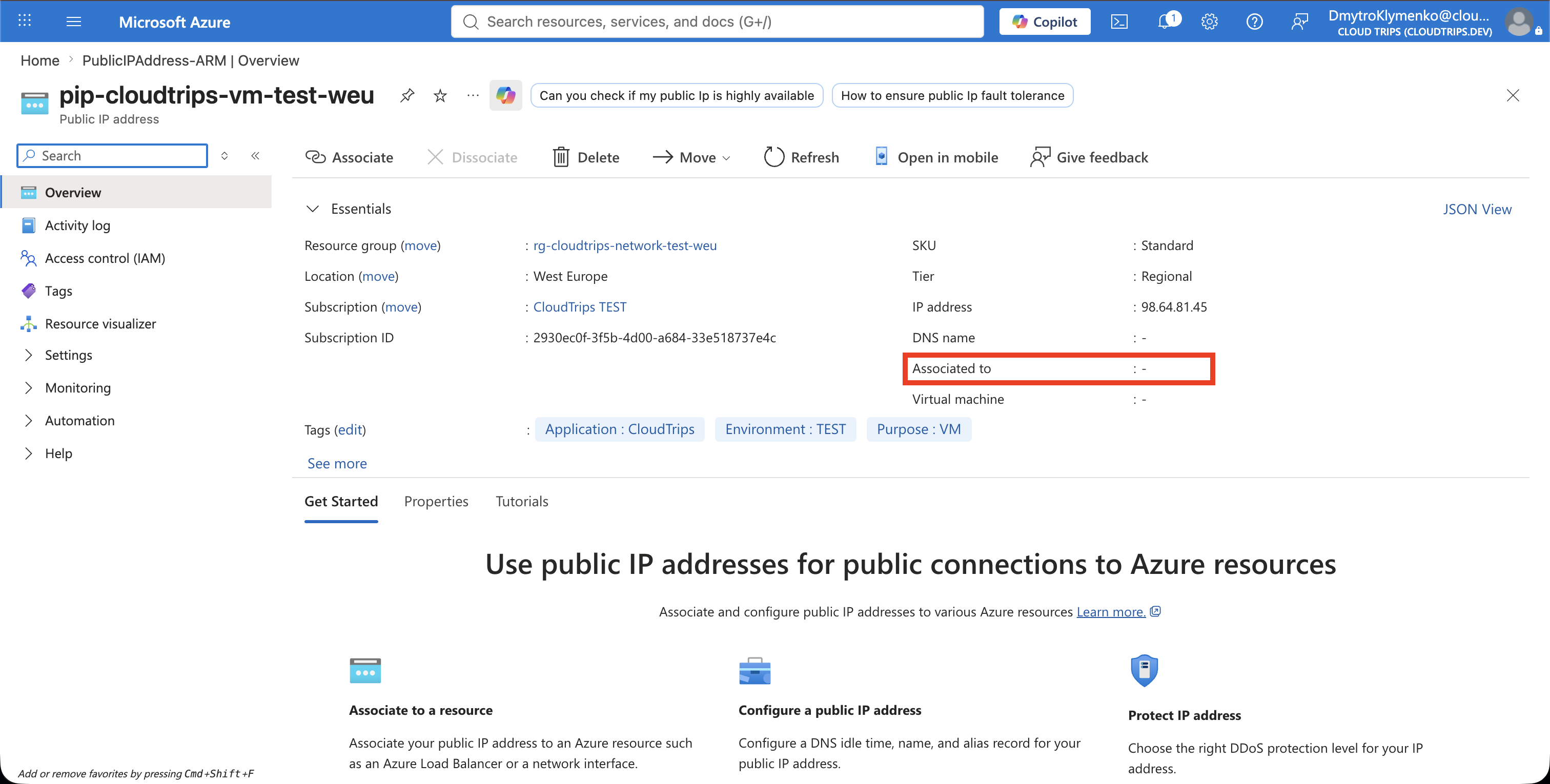Open rg-cloudtrips-network-test-weu resource group
Image resolution: width=1550 pixels, height=784 pixels.
(625, 245)
